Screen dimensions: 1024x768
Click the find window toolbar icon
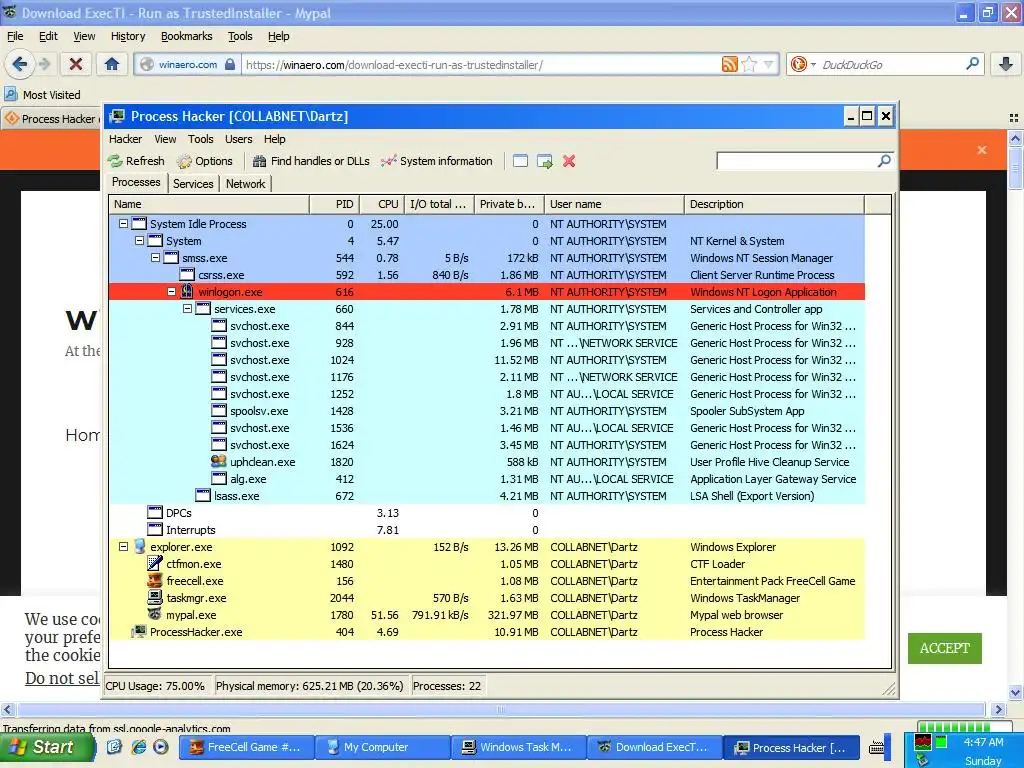coord(520,161)
